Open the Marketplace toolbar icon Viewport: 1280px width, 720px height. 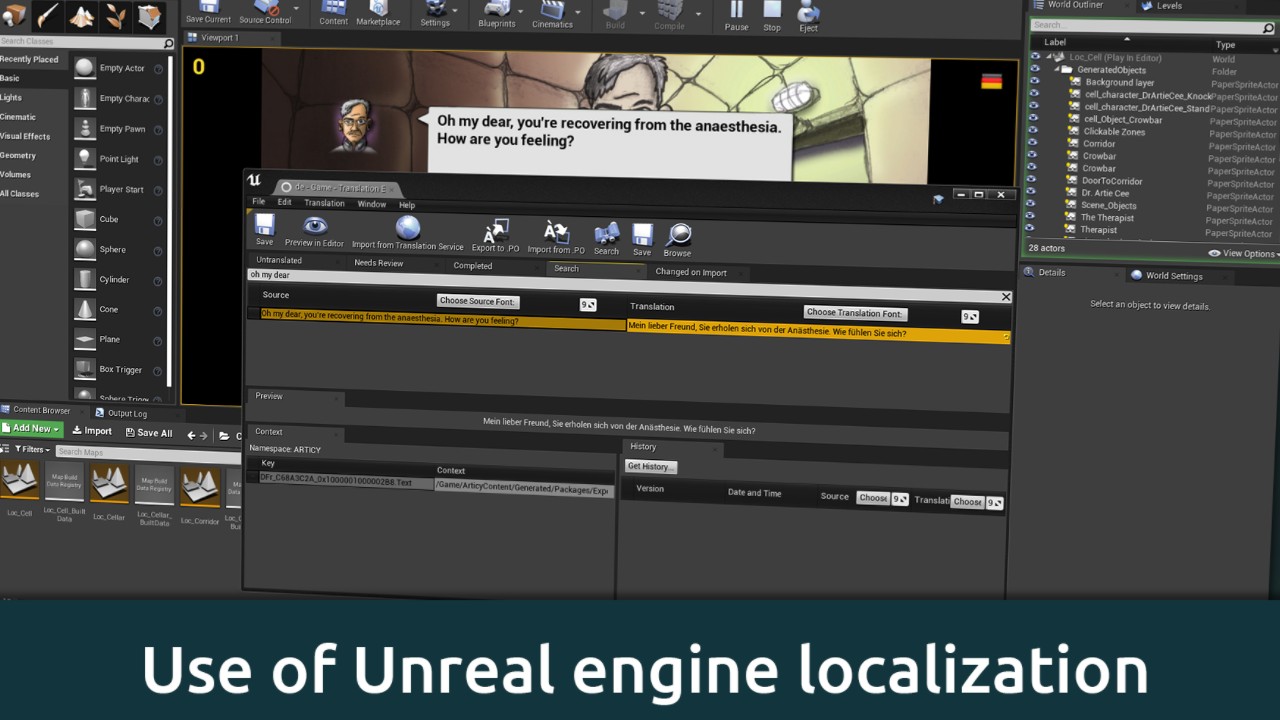pyautogui.click(x=378, y=7)
